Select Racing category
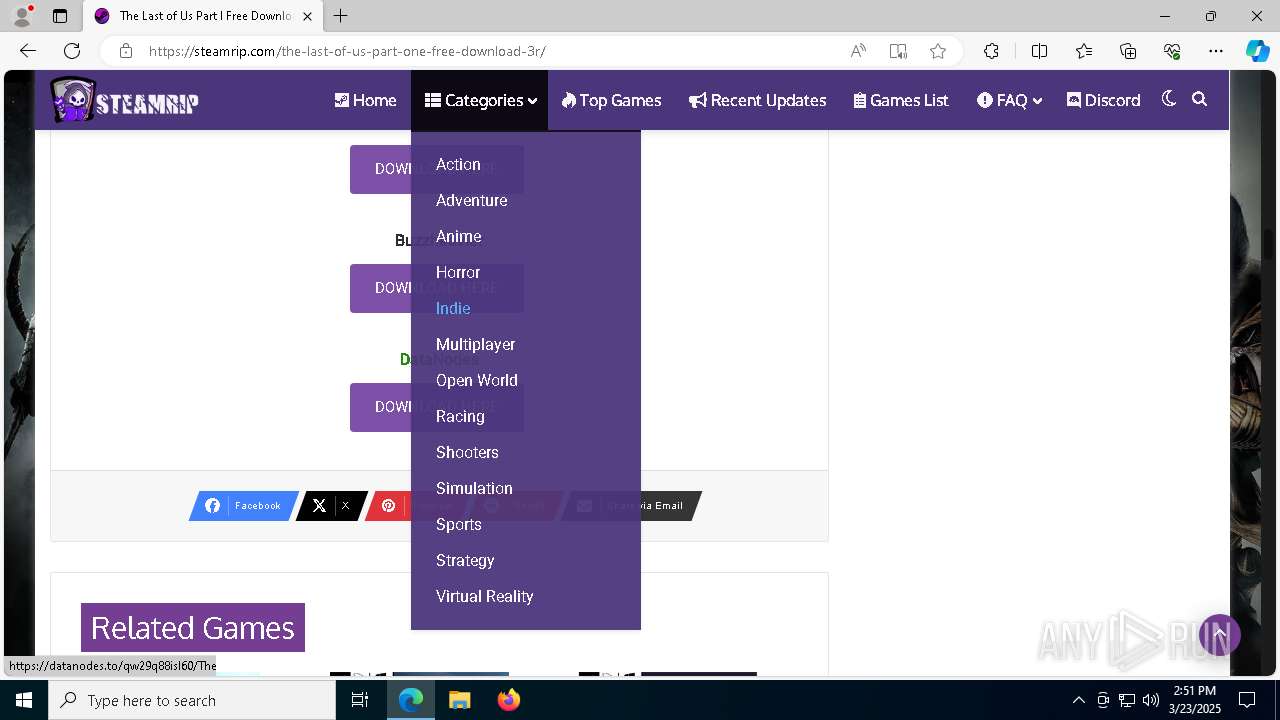This screenshot has width=1280, height=720. click(460, 416)
